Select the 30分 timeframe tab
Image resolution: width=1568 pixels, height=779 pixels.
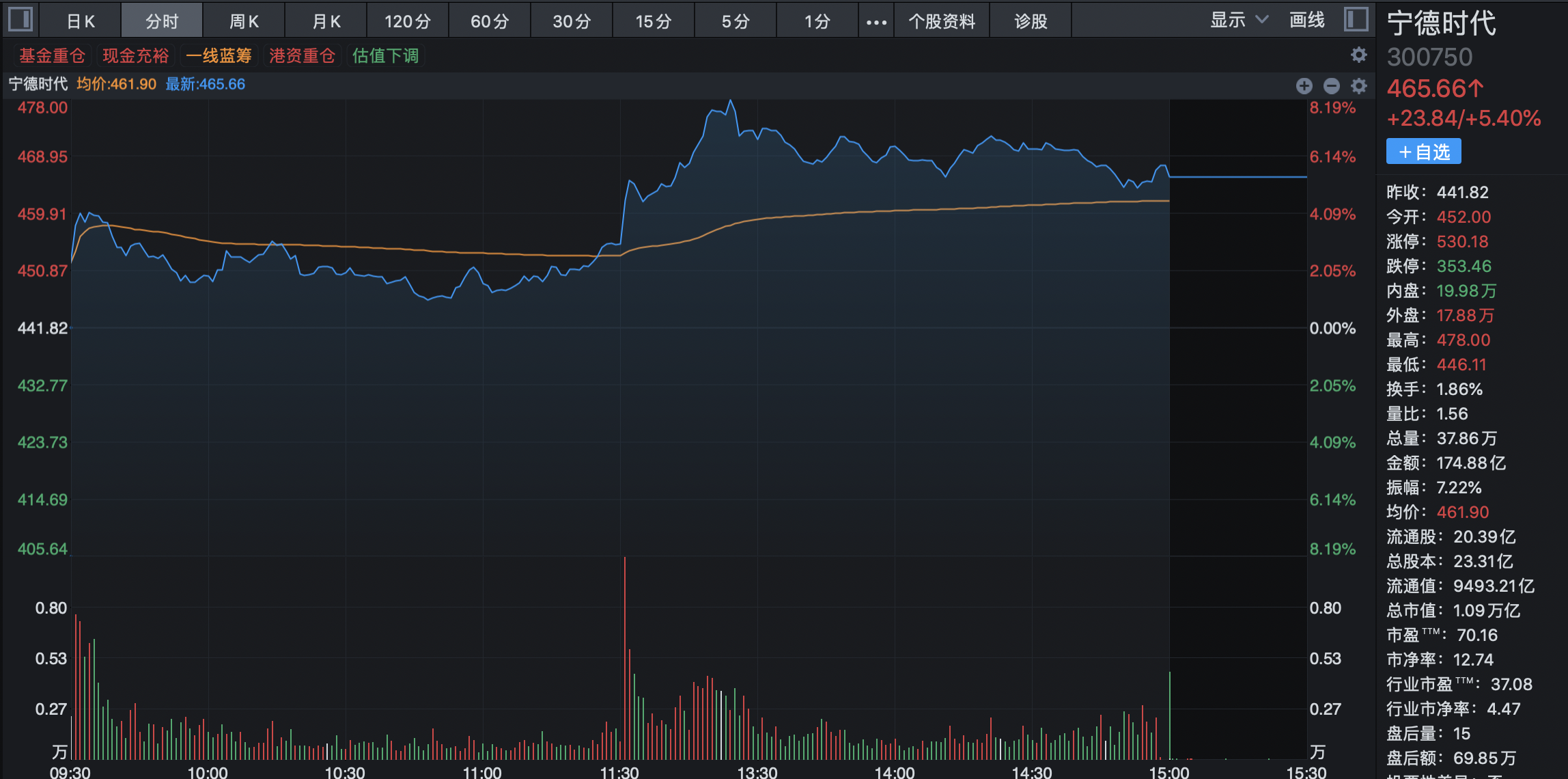click(572, 21)
